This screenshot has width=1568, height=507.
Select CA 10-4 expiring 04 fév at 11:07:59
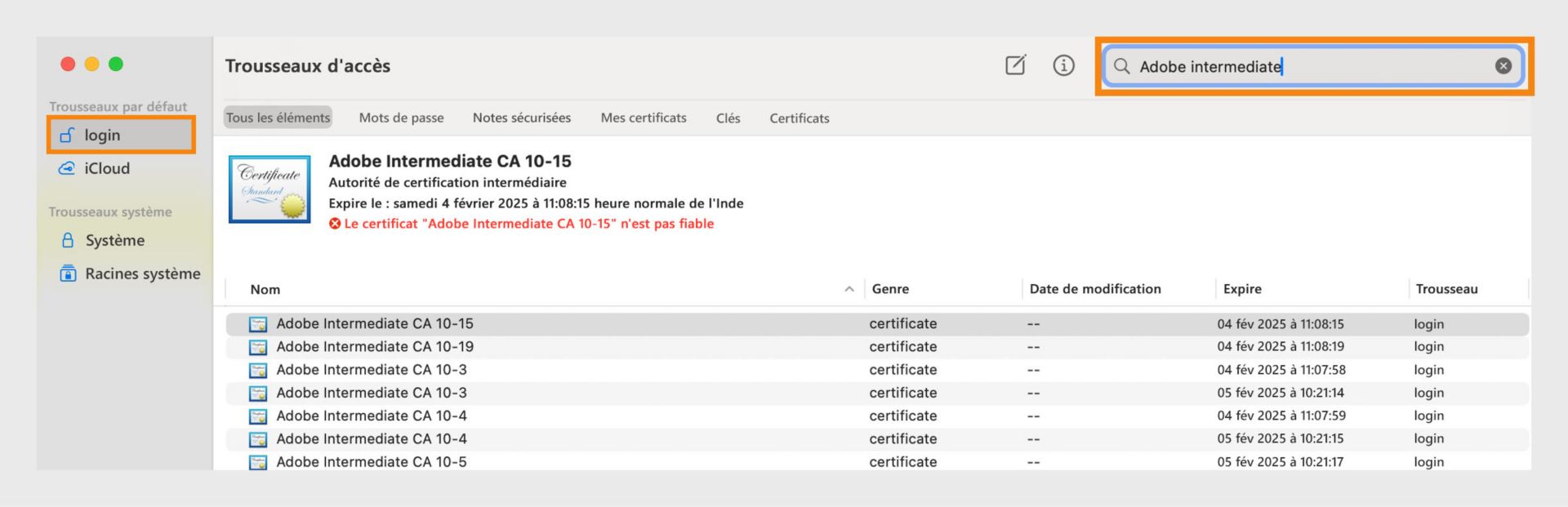click(877, 416)
